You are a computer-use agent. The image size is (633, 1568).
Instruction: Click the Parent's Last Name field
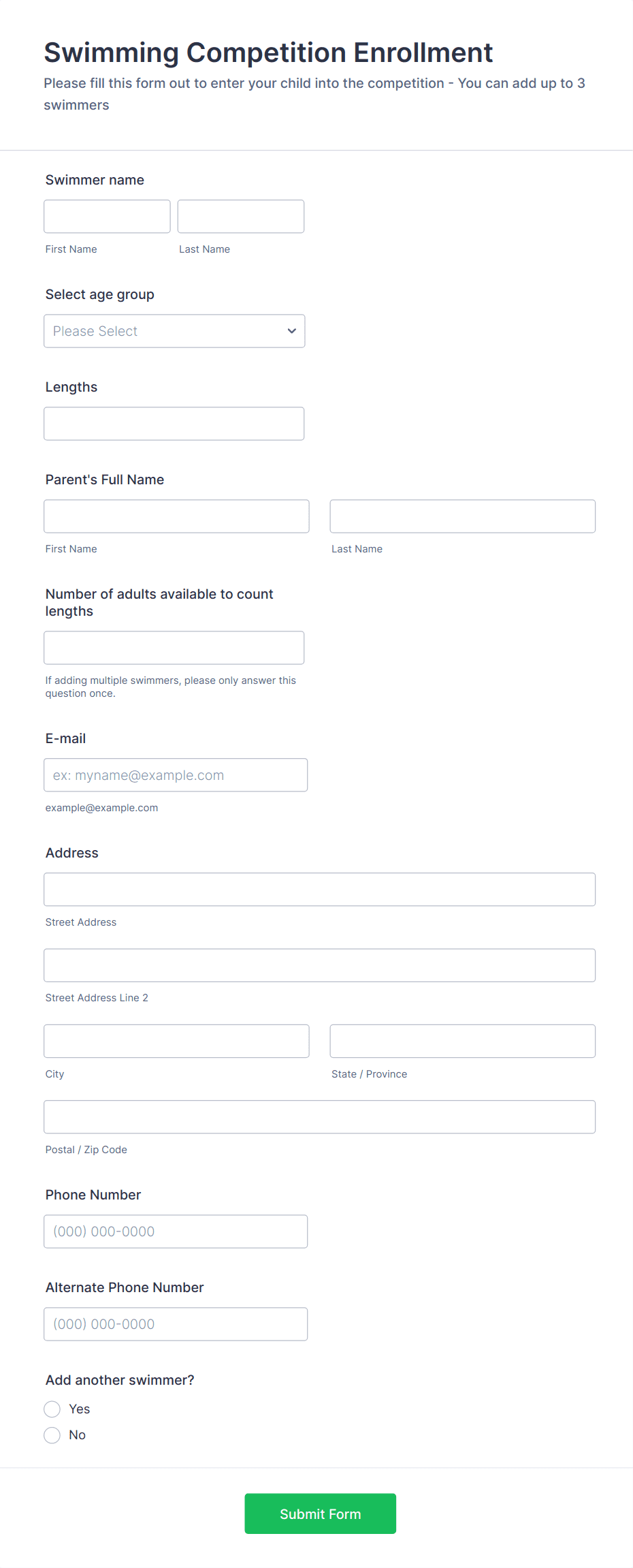pos(462,516)
